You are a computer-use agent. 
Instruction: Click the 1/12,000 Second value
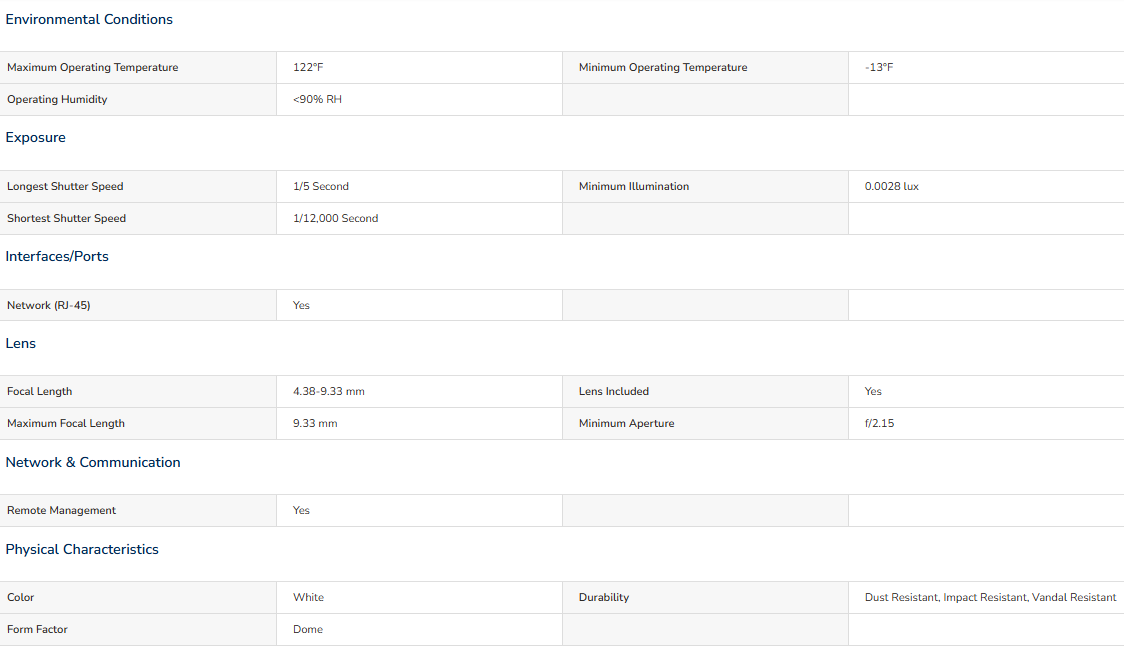336,218
